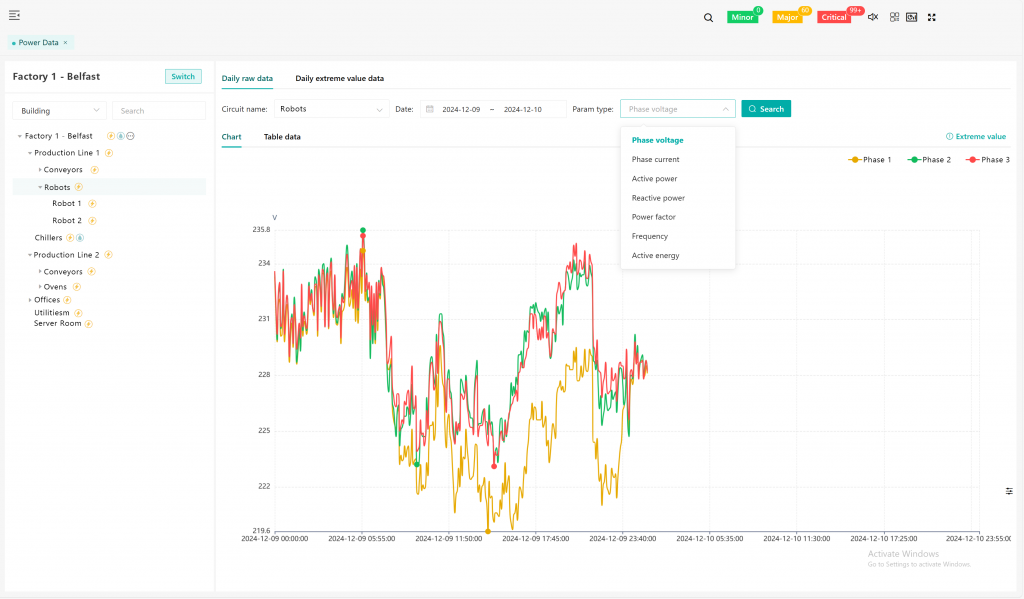Click the tree Search input field
Screen dimensions: 1024x599
[159, 111]
